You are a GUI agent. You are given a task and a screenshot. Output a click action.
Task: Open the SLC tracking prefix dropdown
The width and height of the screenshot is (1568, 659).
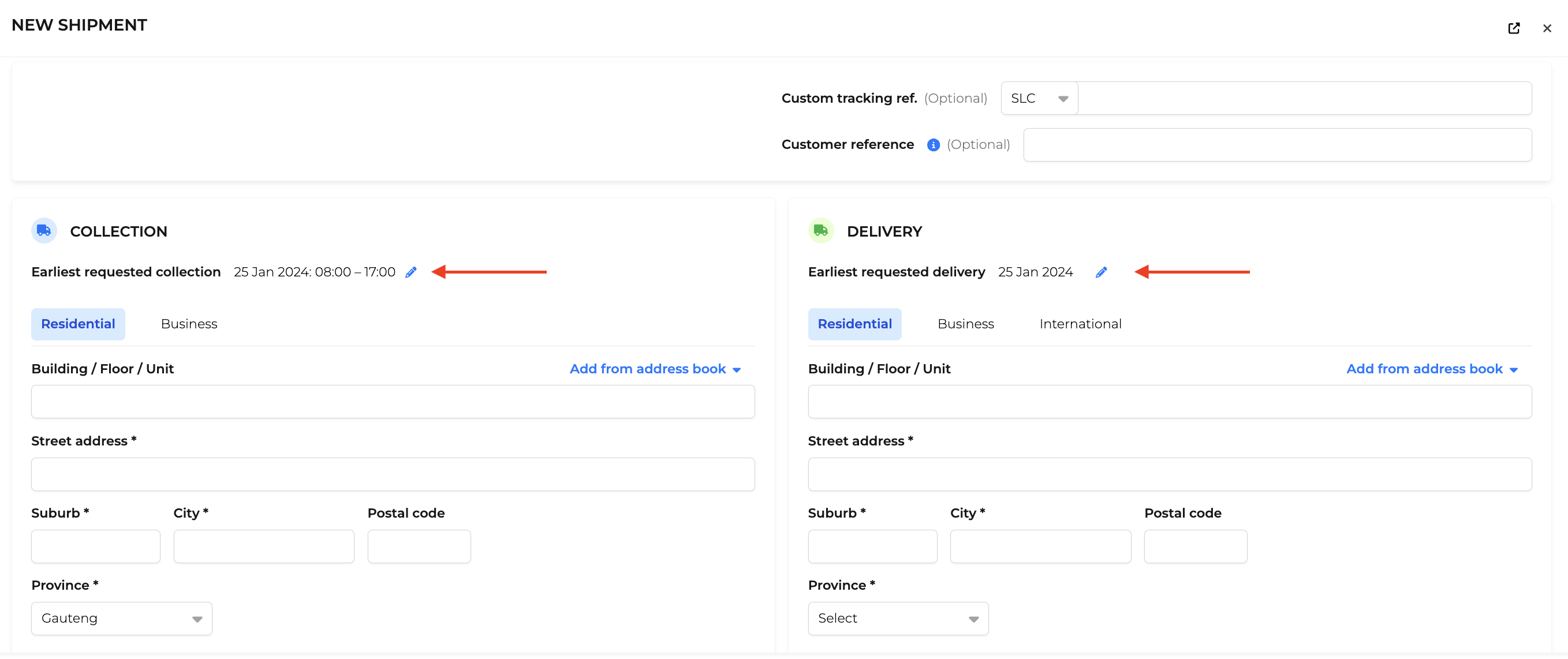point(1039,99)
